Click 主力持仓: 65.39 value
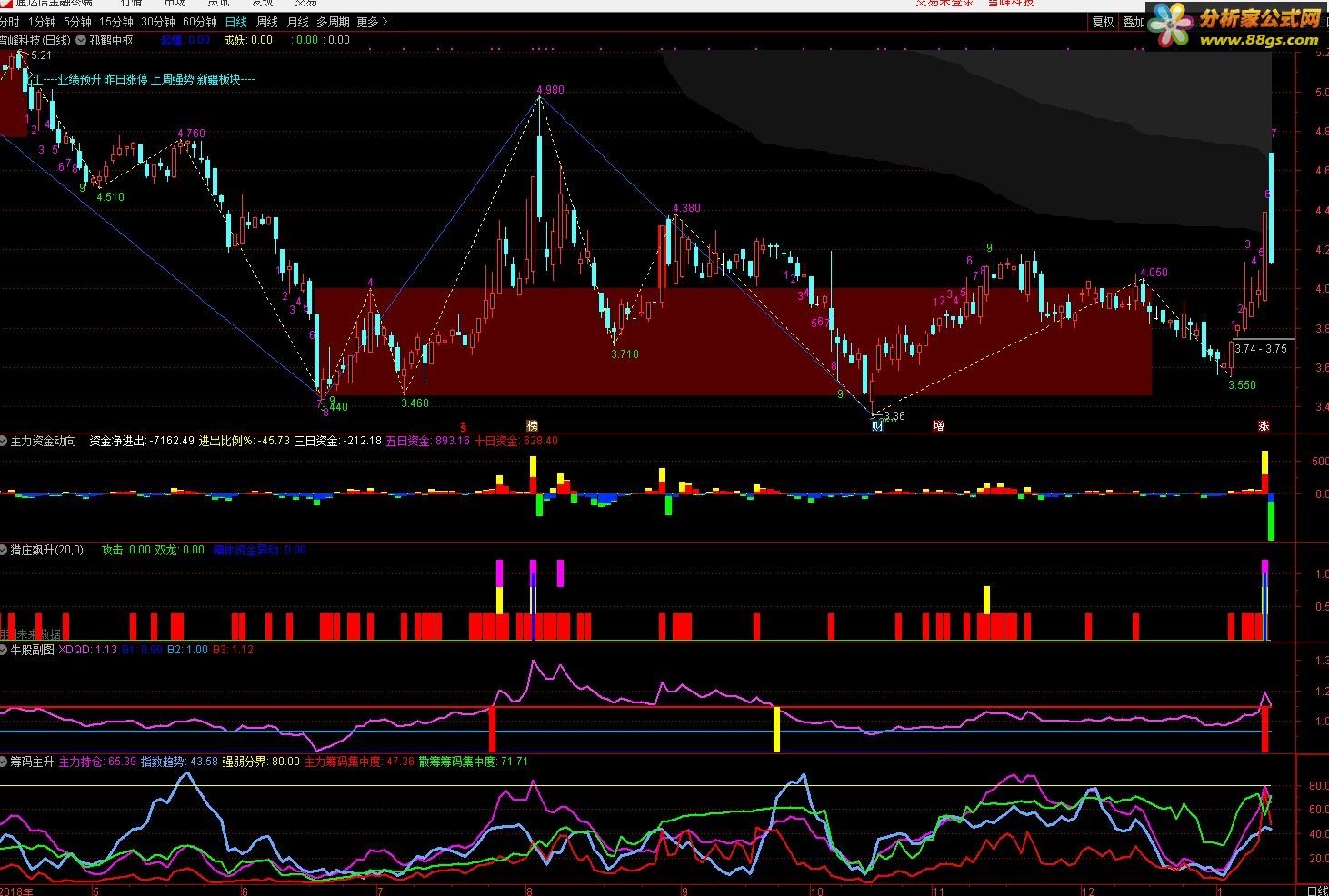 98,762
